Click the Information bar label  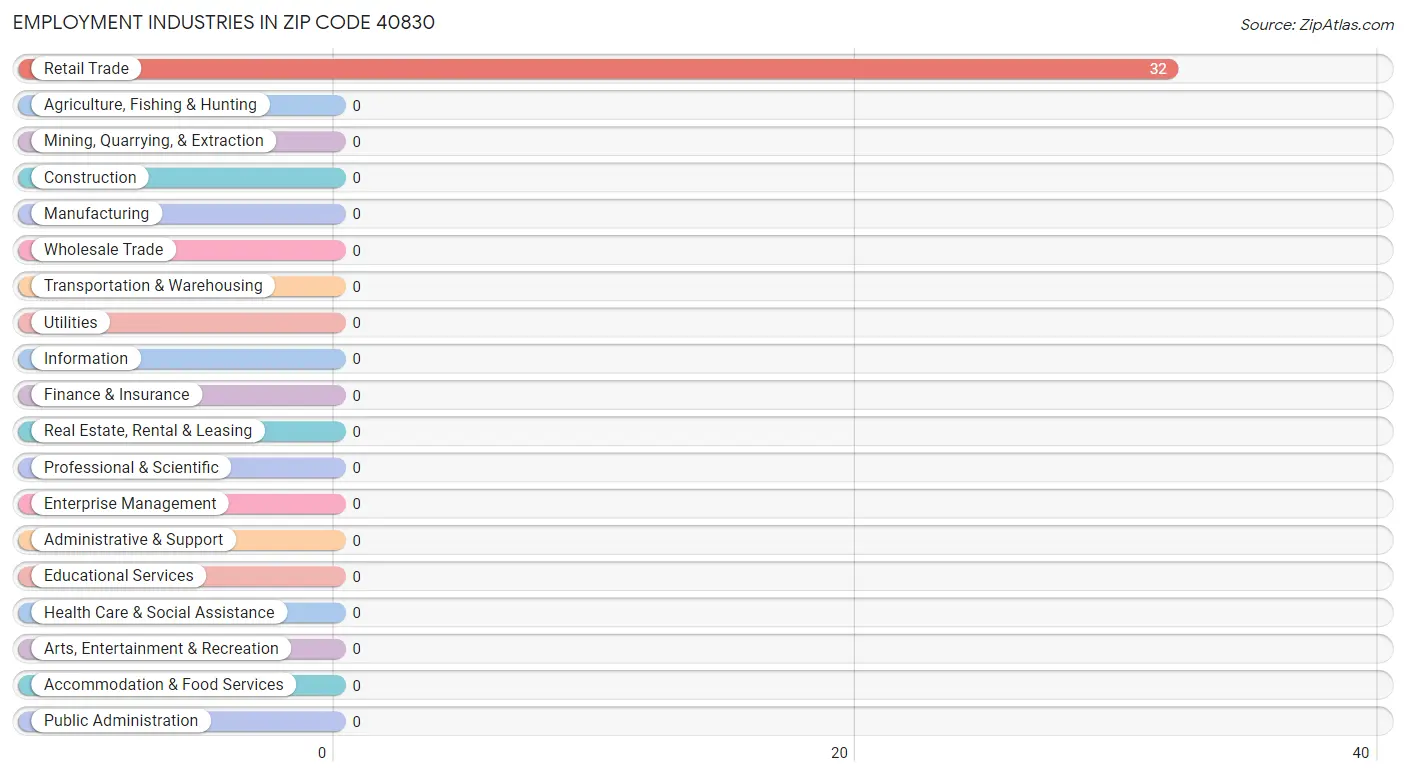point(86,359)
